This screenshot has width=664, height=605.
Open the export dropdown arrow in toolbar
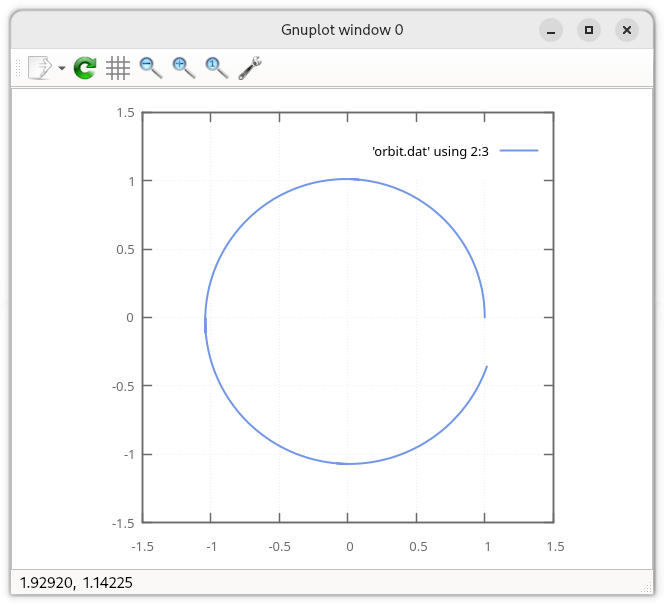[x=62, y=69]
